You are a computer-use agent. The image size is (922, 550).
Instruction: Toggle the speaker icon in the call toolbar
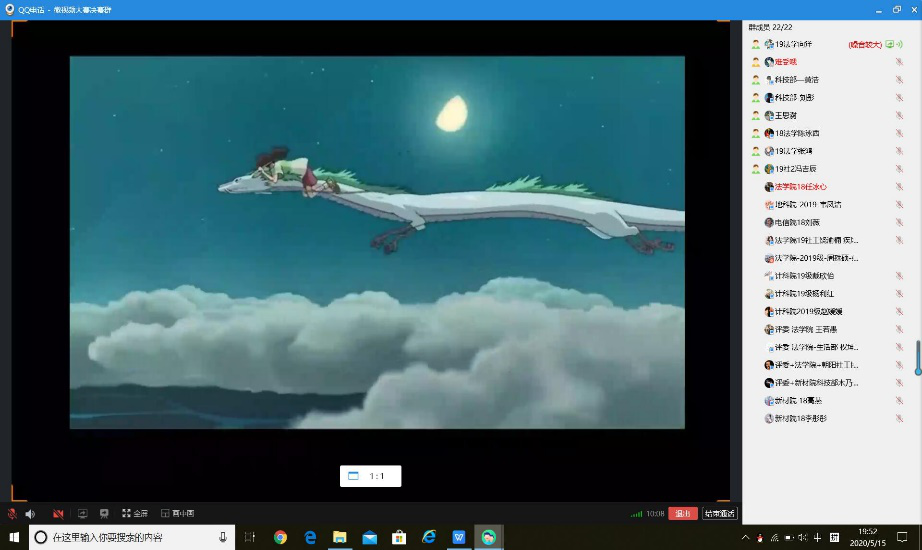(x=31, y=514)
